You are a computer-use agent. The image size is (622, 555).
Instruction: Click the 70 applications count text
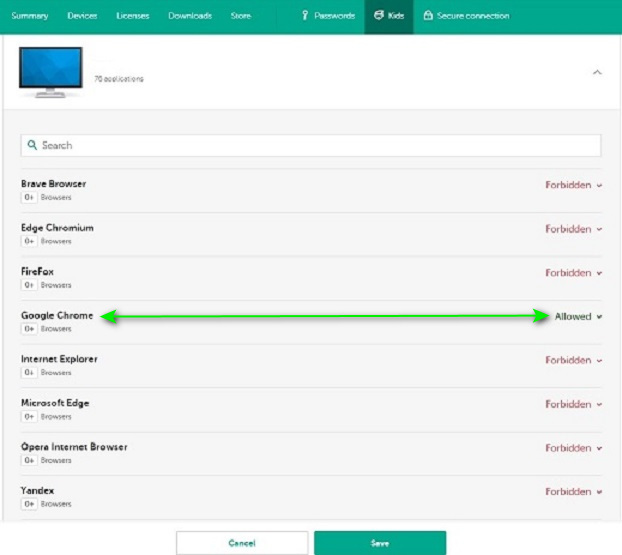coord(119,79)
